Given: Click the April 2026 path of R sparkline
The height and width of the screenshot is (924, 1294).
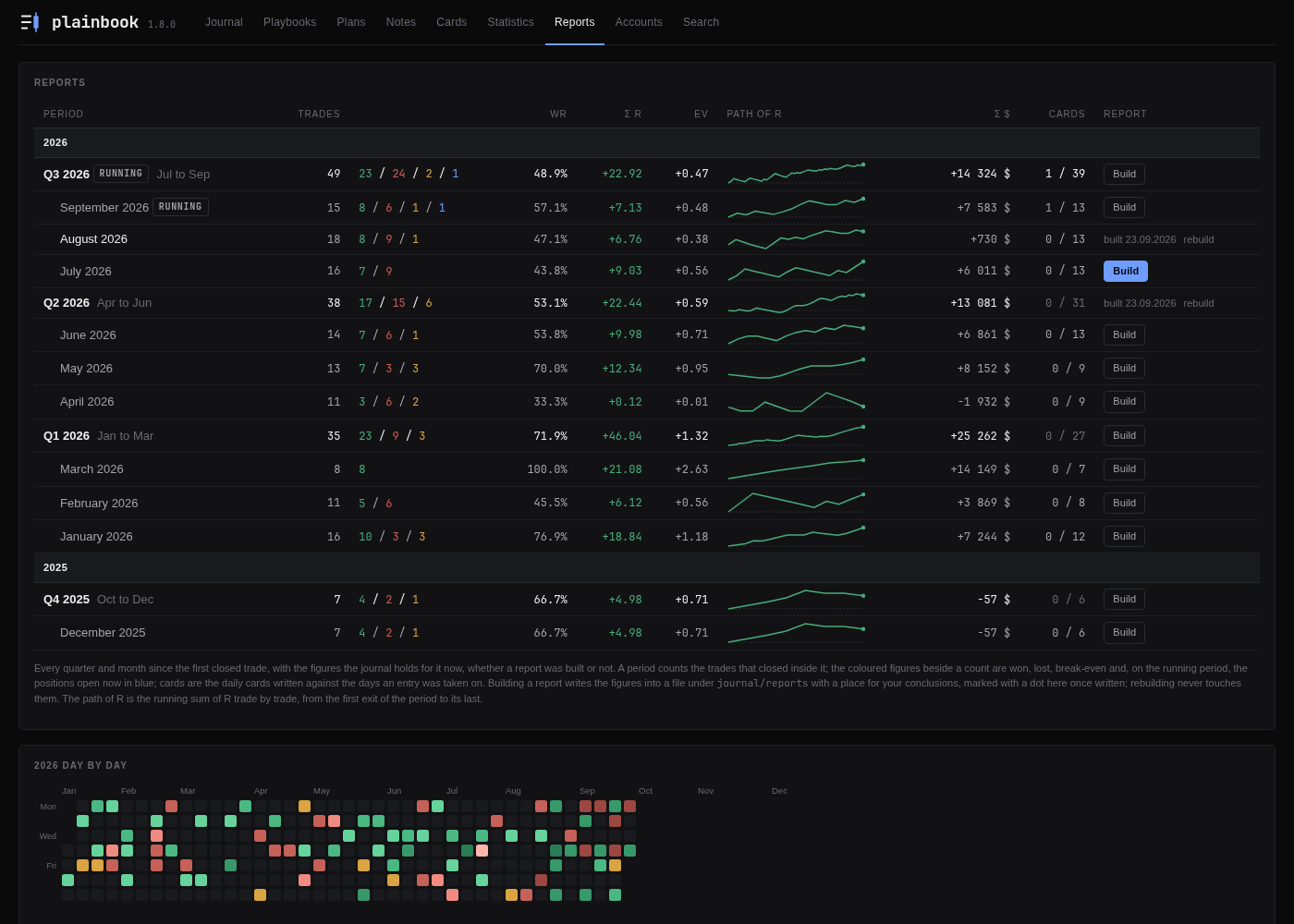Looking at the screenshot, I should click(x=796, y=401).
